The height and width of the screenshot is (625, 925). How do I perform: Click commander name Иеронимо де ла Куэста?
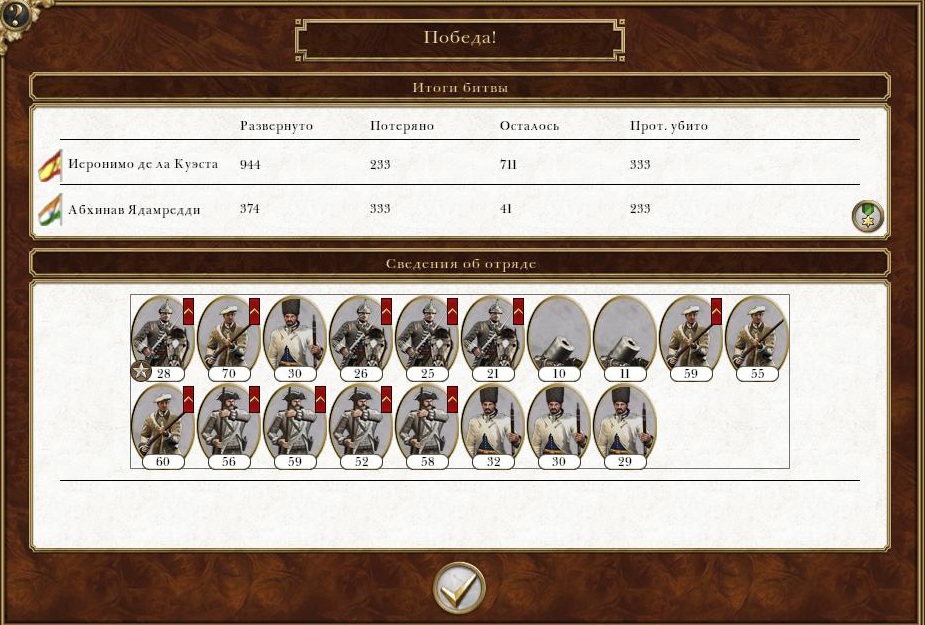tap(143, 164)
